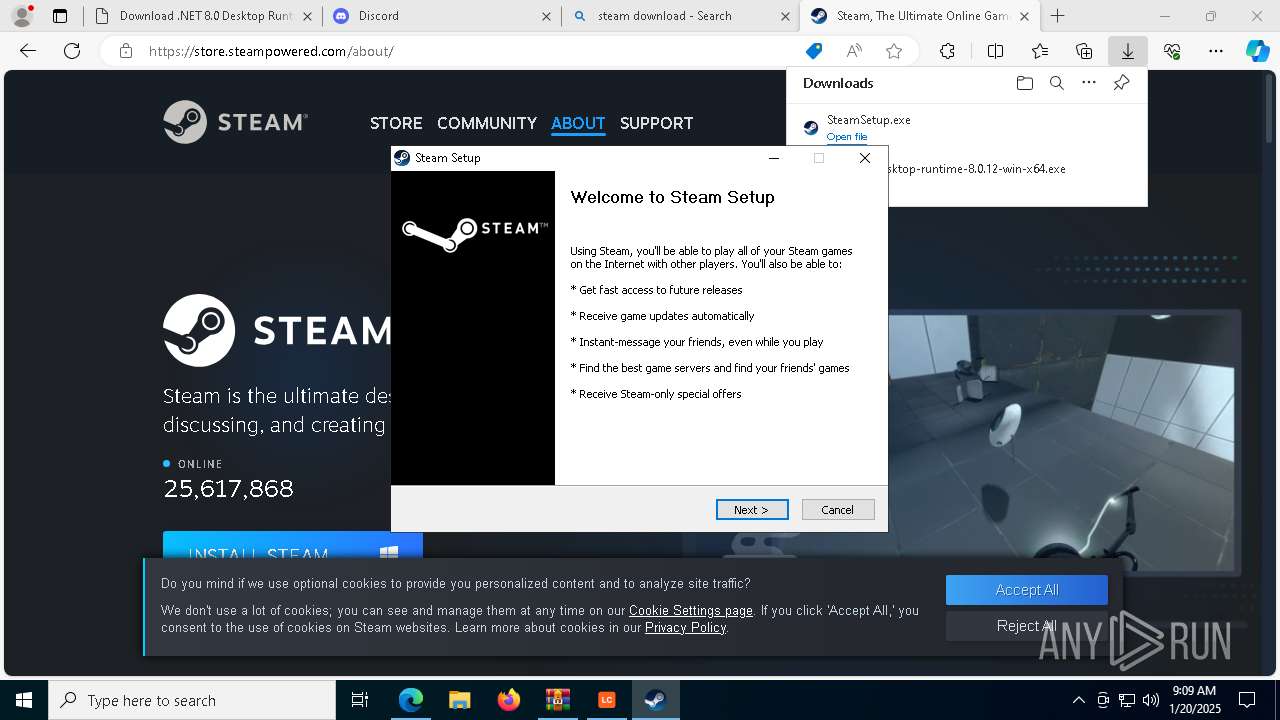Open Steam Setup taskbar icon
Screen dimensions: 1280x720
point(655,700)
